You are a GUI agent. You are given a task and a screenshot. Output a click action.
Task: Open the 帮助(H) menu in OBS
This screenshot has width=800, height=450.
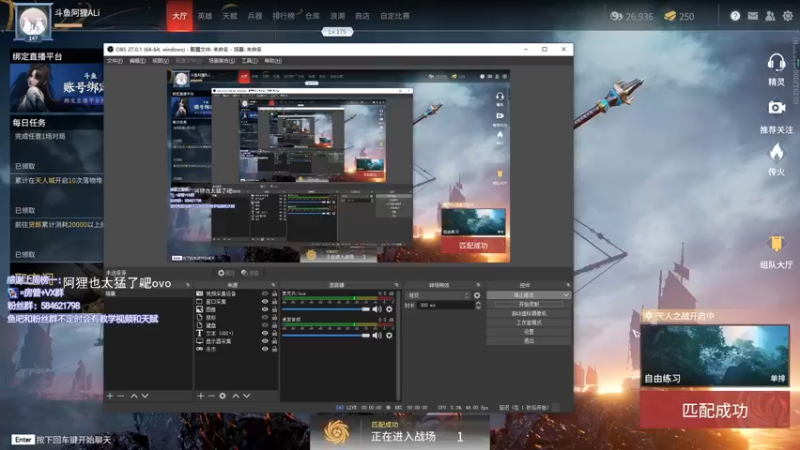tap(273, 61)
